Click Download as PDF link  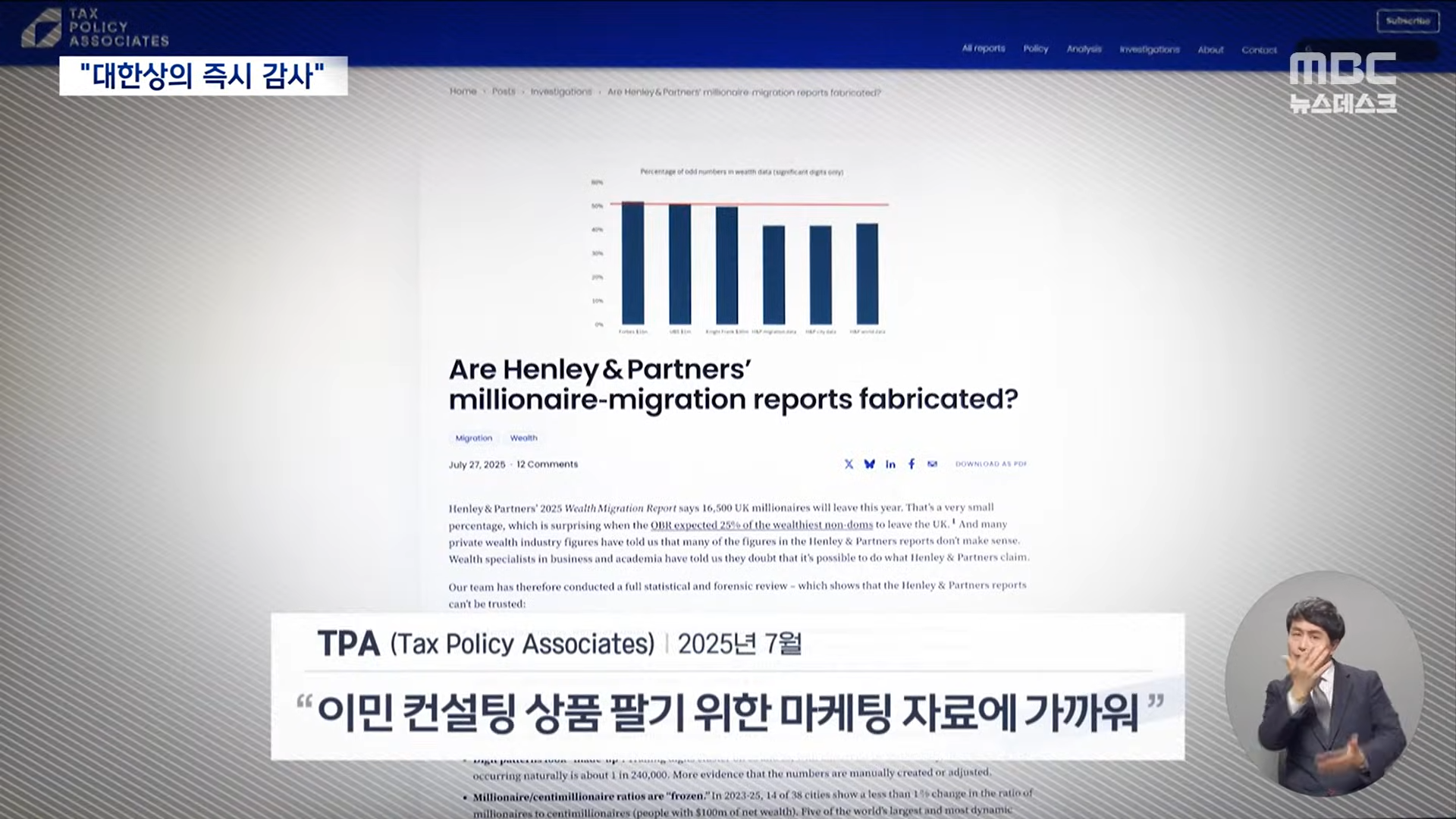(990, 464)
